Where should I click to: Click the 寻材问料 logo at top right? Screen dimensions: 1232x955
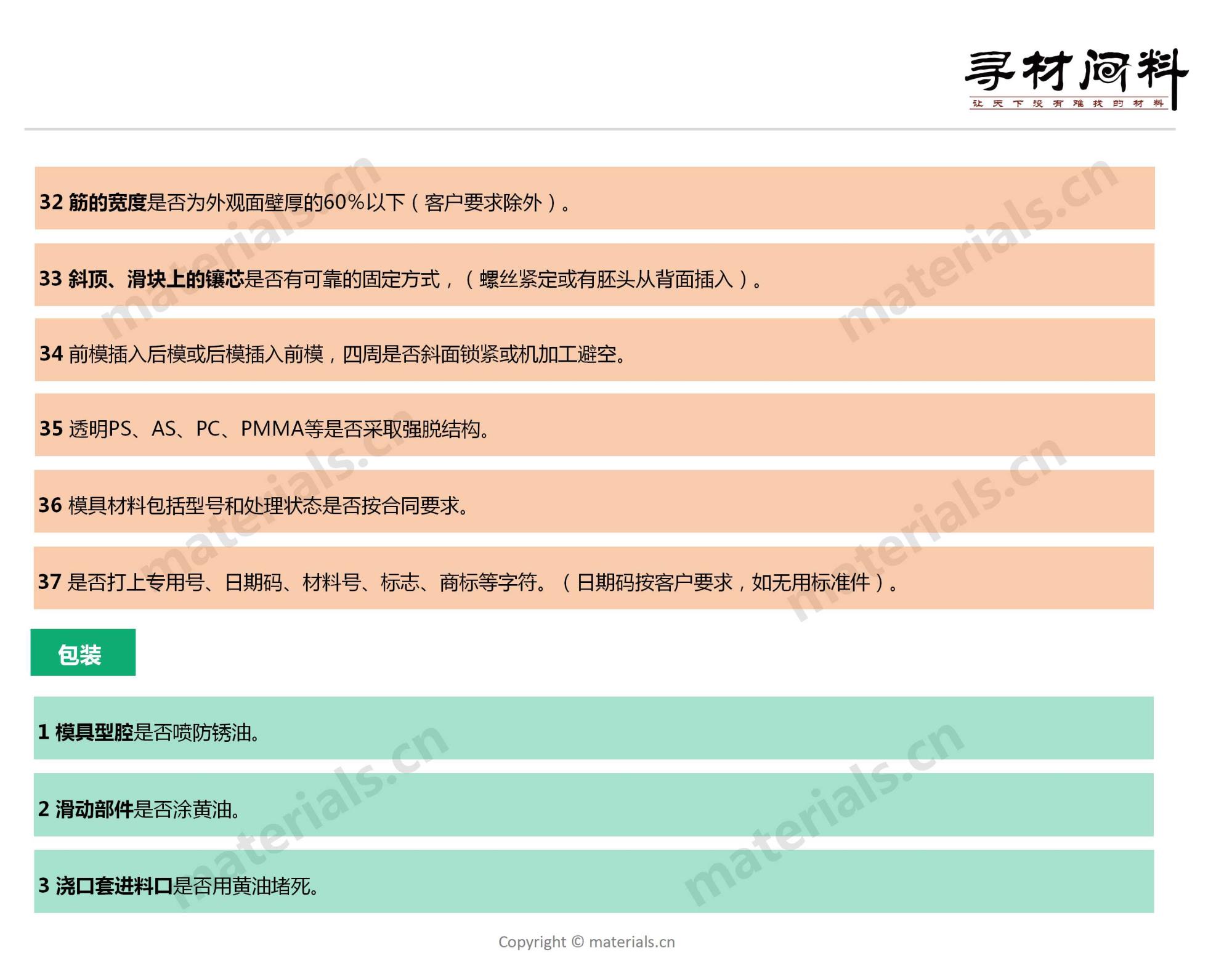pyautogui.click(x=1074, y=71)
